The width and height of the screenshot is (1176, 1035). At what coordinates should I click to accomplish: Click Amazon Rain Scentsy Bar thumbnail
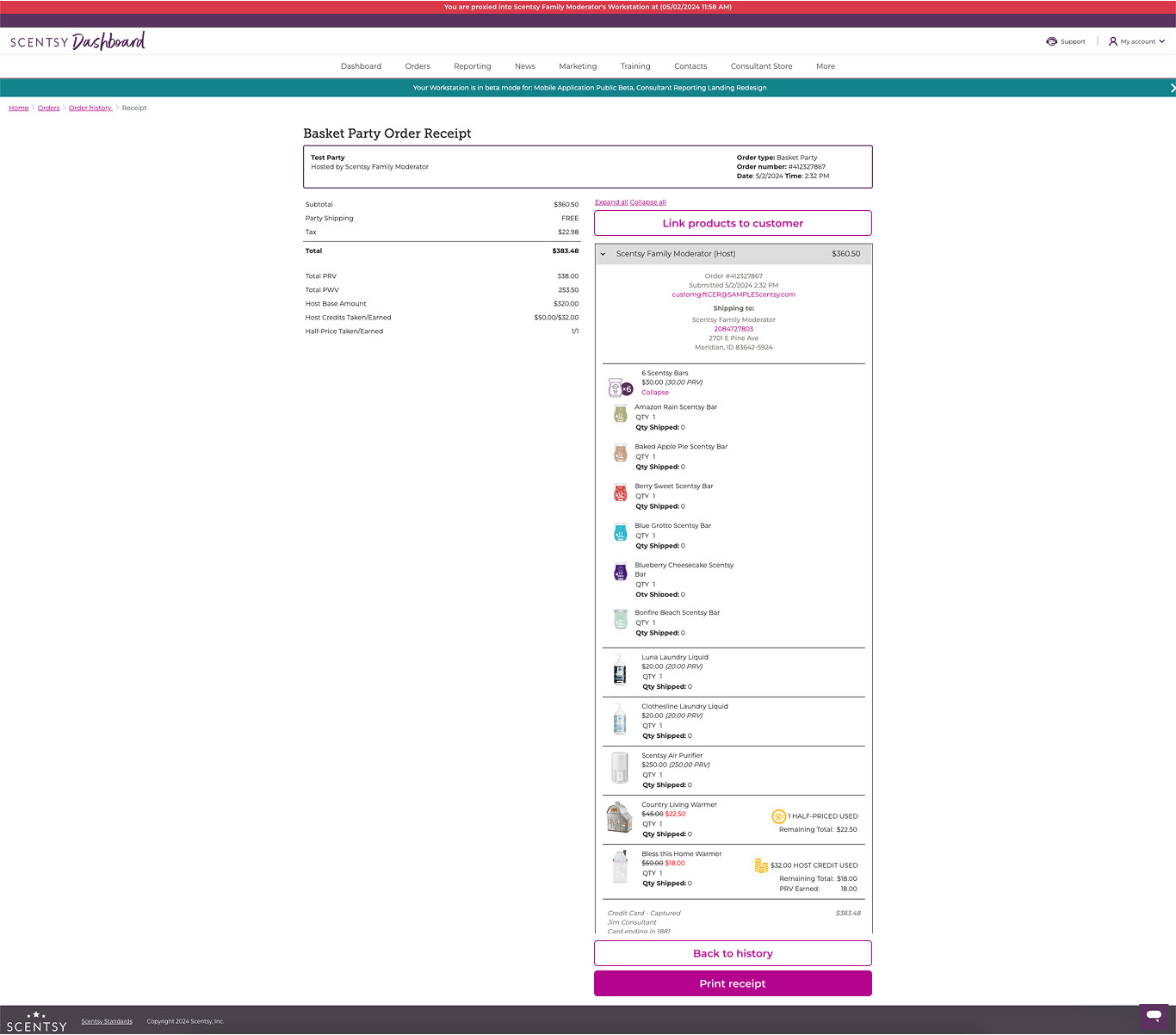[x=620, y=413]
